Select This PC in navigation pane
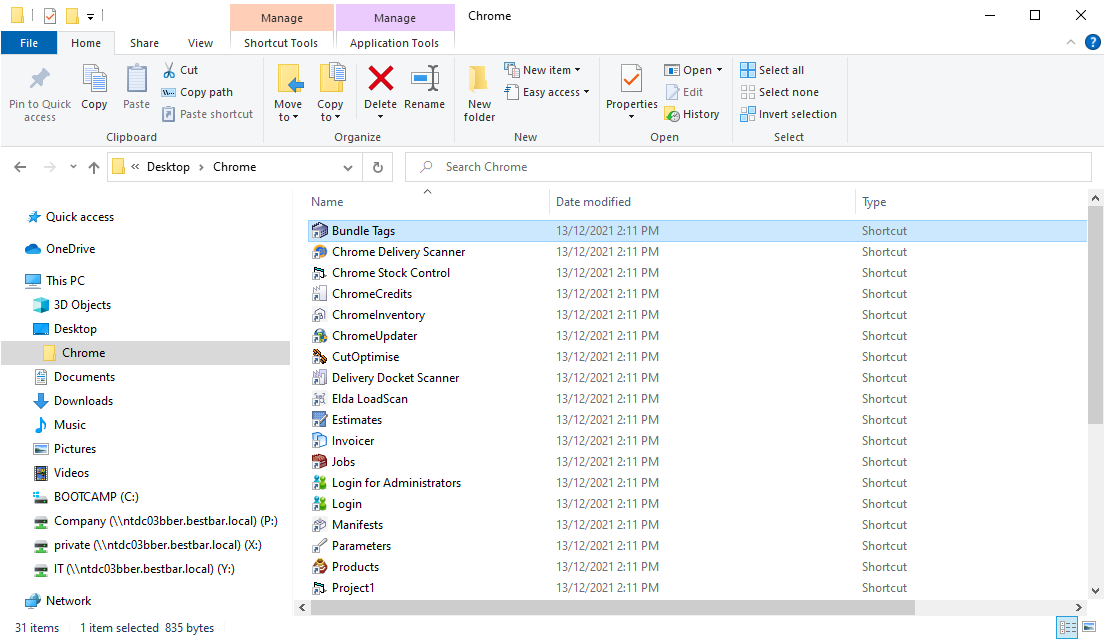 pos(65,281)
